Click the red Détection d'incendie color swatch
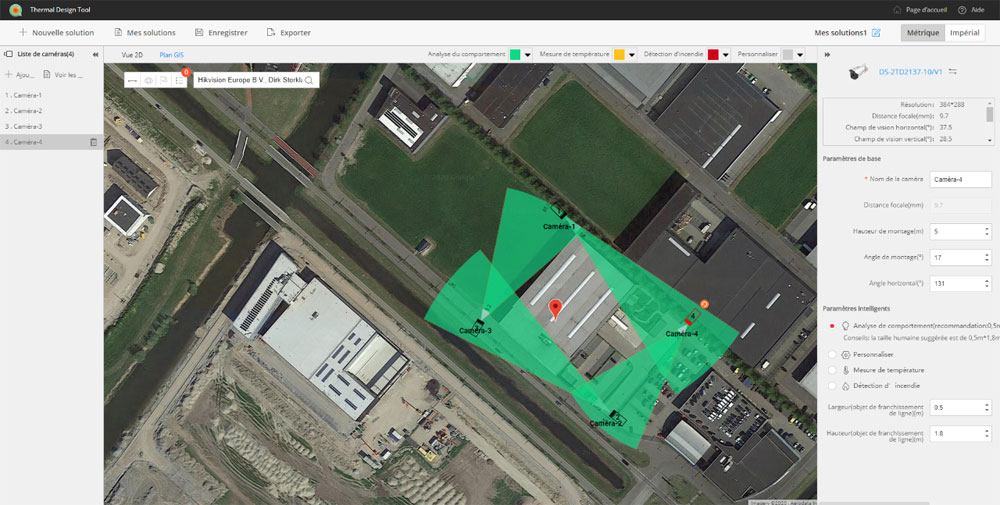1000x505 pixels. click(x=713, y=55)
